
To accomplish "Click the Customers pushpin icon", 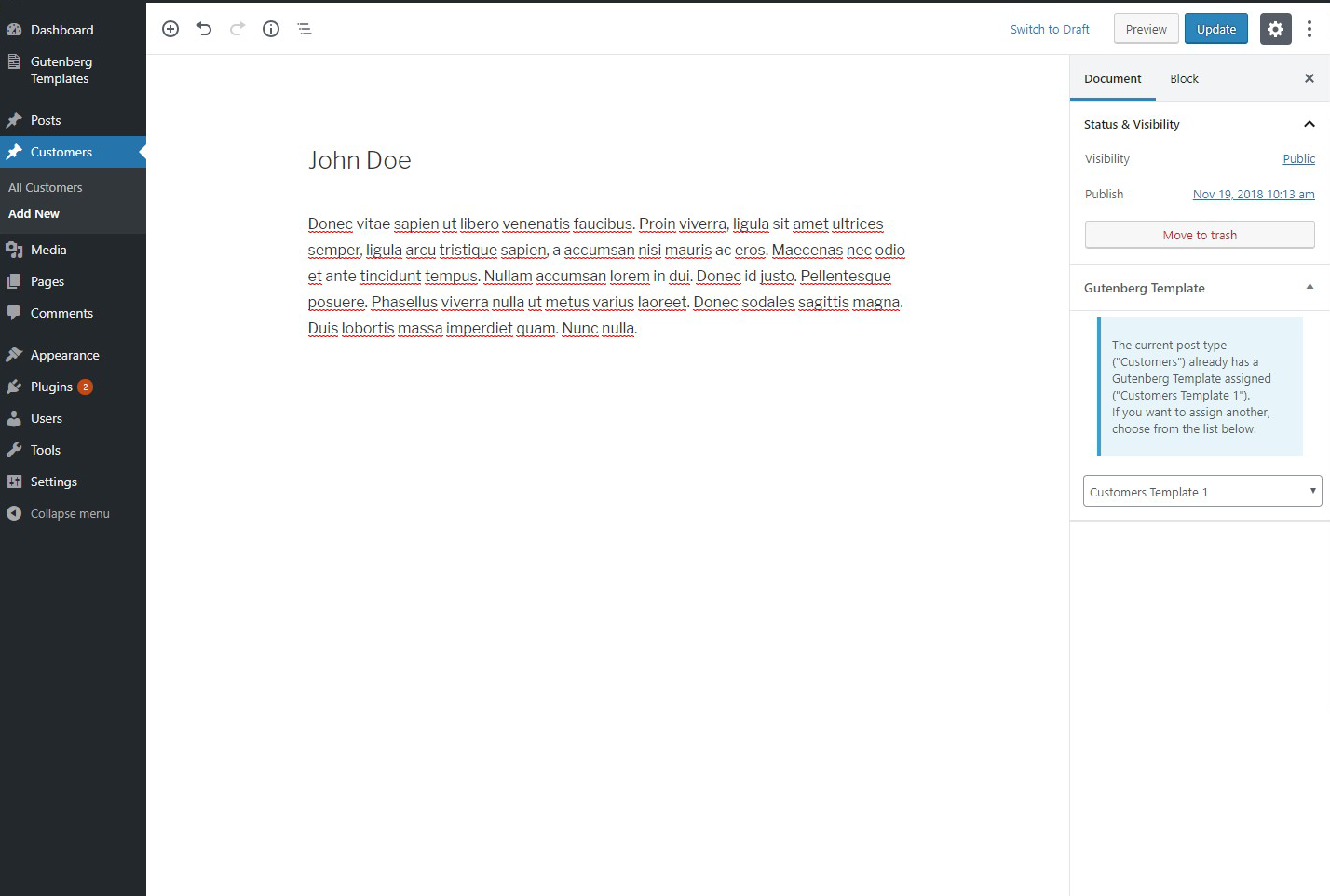I will [x=14, y=152].
